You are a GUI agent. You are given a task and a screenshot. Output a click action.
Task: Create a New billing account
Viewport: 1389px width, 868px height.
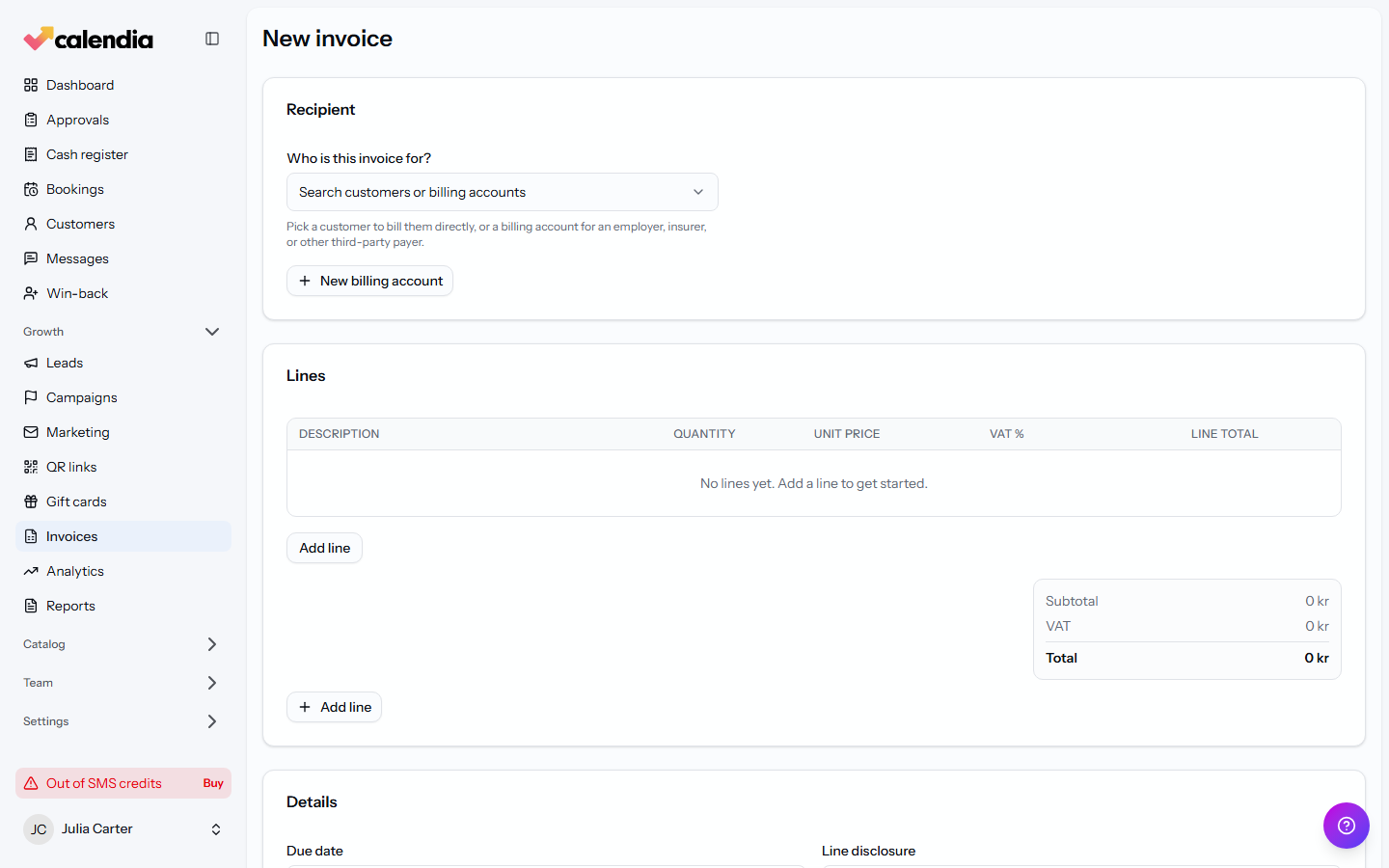(369, 281)
